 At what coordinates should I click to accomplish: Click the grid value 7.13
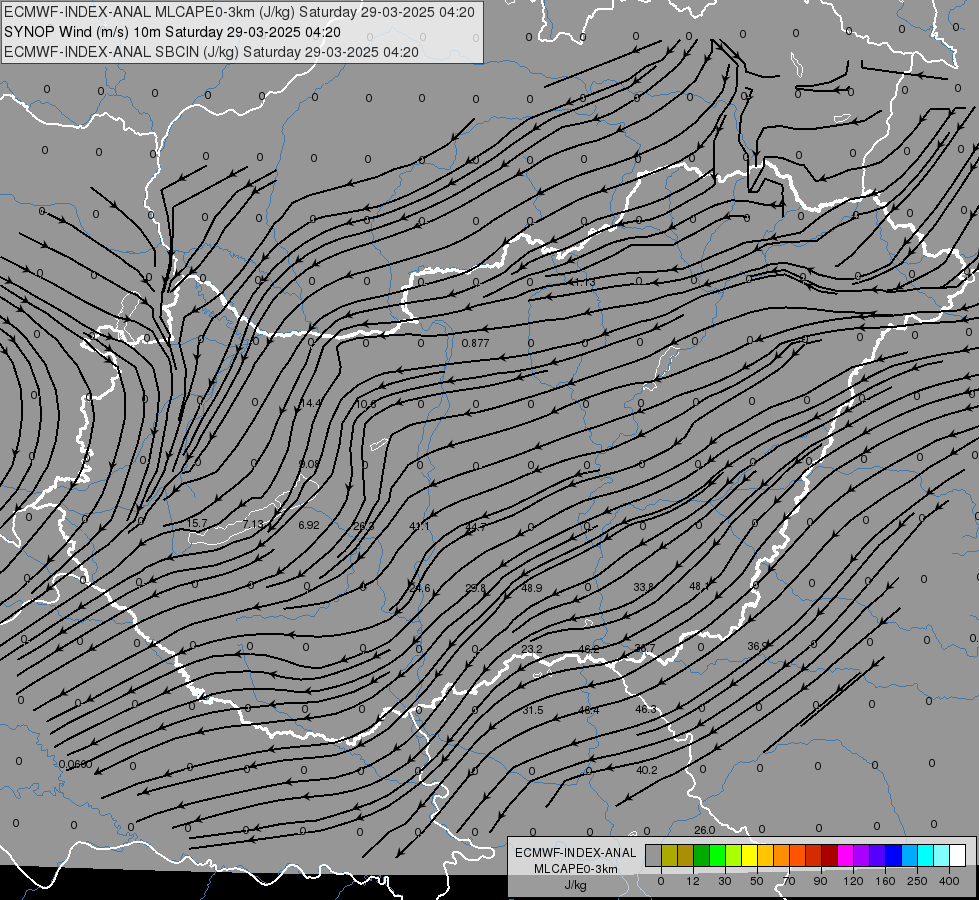point(253,524)
